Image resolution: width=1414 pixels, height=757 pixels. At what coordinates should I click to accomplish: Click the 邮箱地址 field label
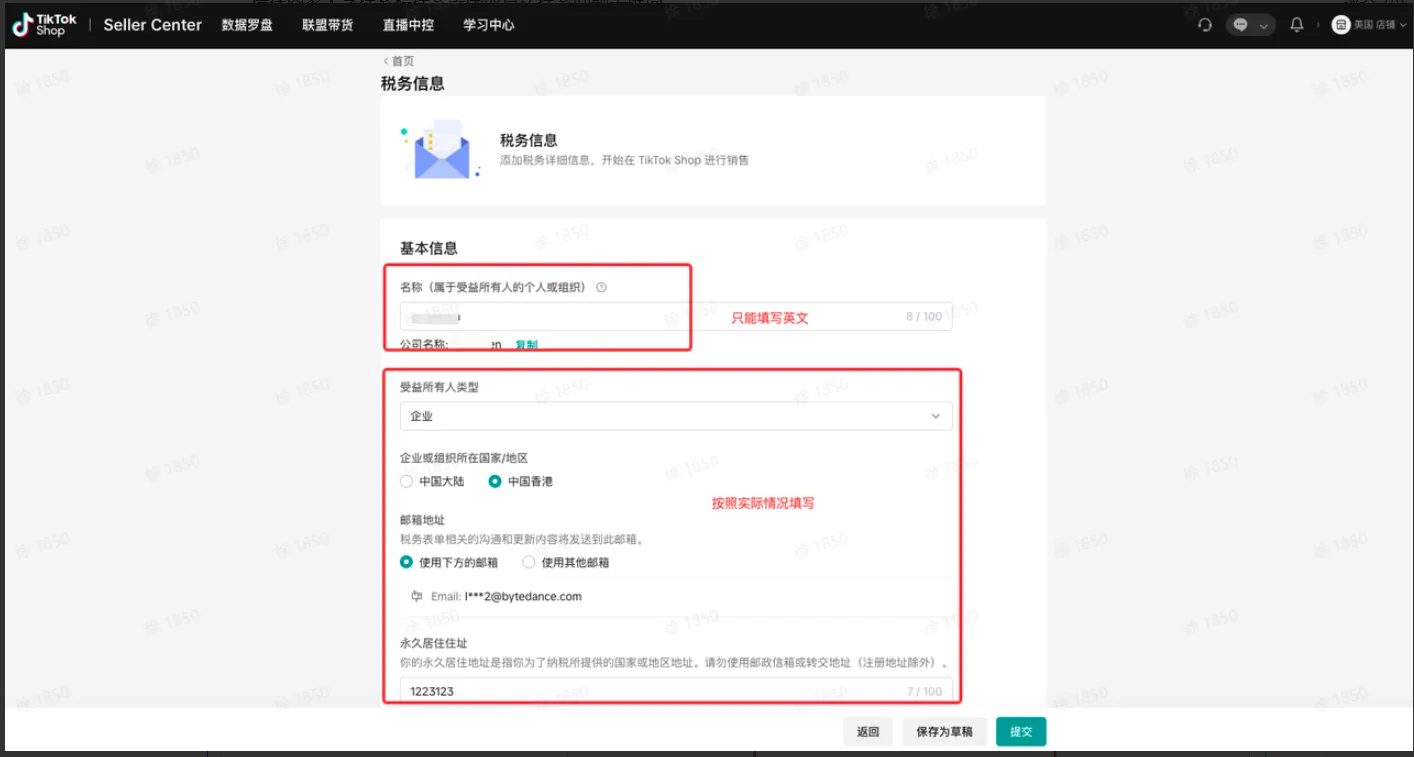422,520
